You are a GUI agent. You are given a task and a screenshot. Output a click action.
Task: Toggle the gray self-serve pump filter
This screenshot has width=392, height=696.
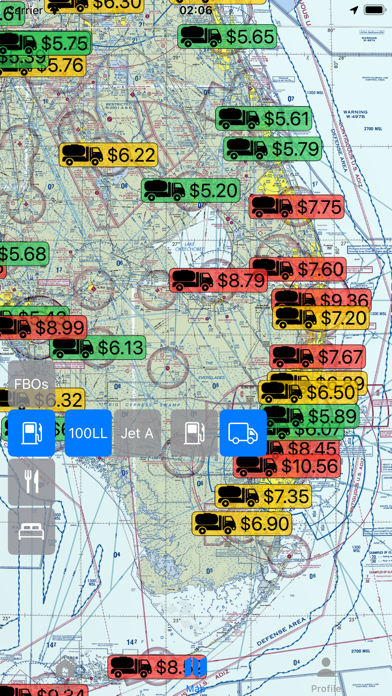[x=194, y=433]
